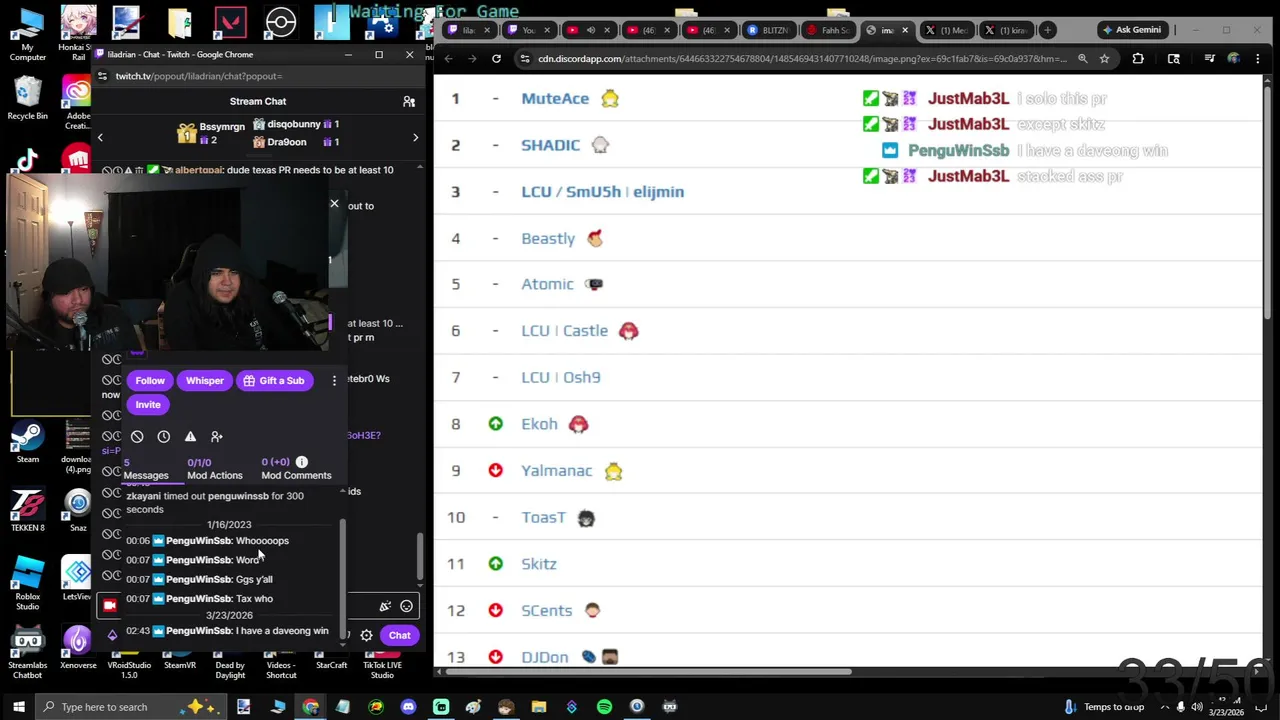Switch to the Fahh So browser tab
The width and height of the screenshot is (1280, 720).
[x=828, y=30]
